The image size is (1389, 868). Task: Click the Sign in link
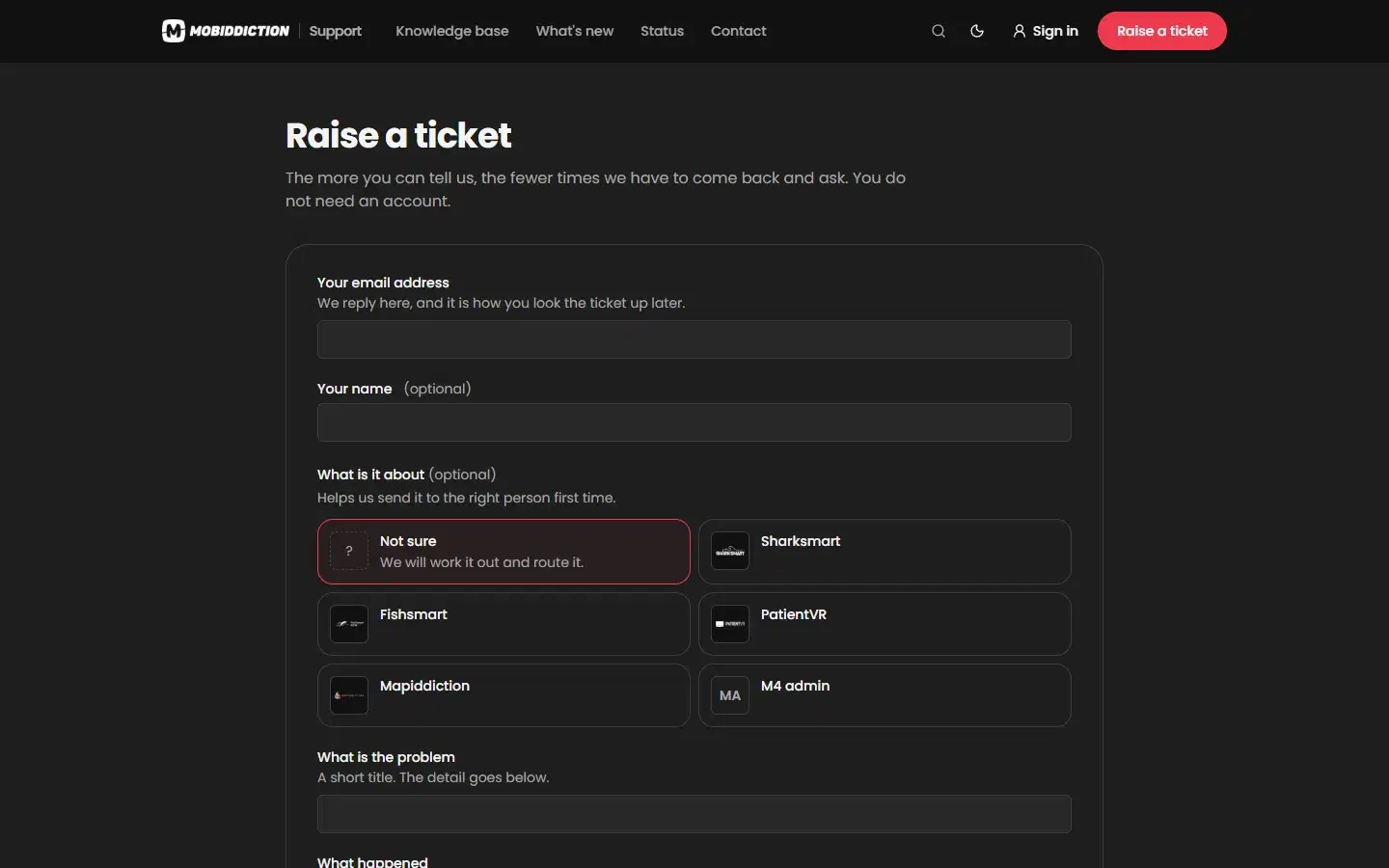1046,31
